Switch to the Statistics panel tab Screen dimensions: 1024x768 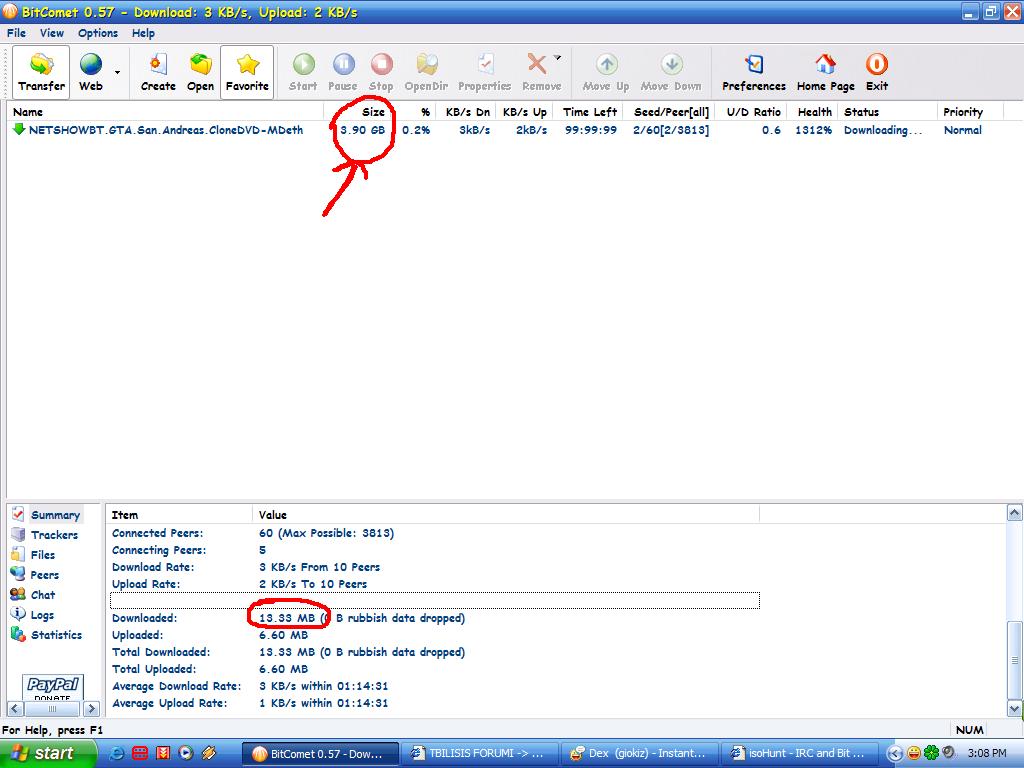coord(56,635)
